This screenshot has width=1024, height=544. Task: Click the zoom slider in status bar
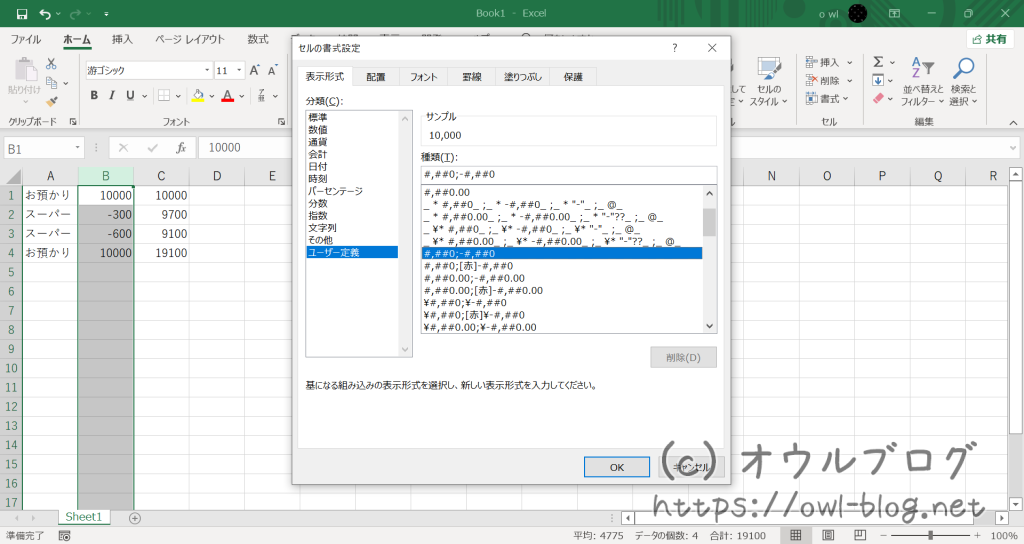coord(931,535)
